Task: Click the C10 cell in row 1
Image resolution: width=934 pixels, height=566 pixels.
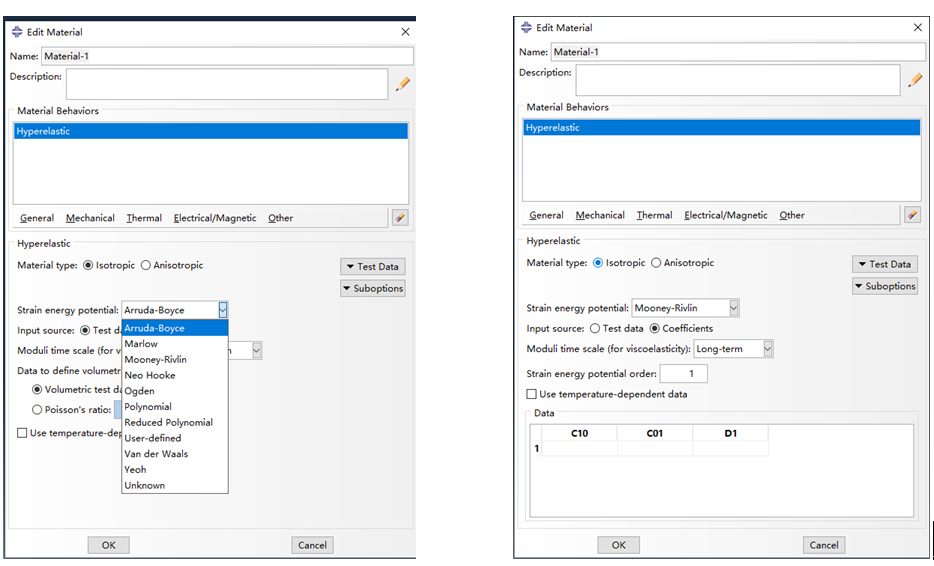Action: click(580, 449)
